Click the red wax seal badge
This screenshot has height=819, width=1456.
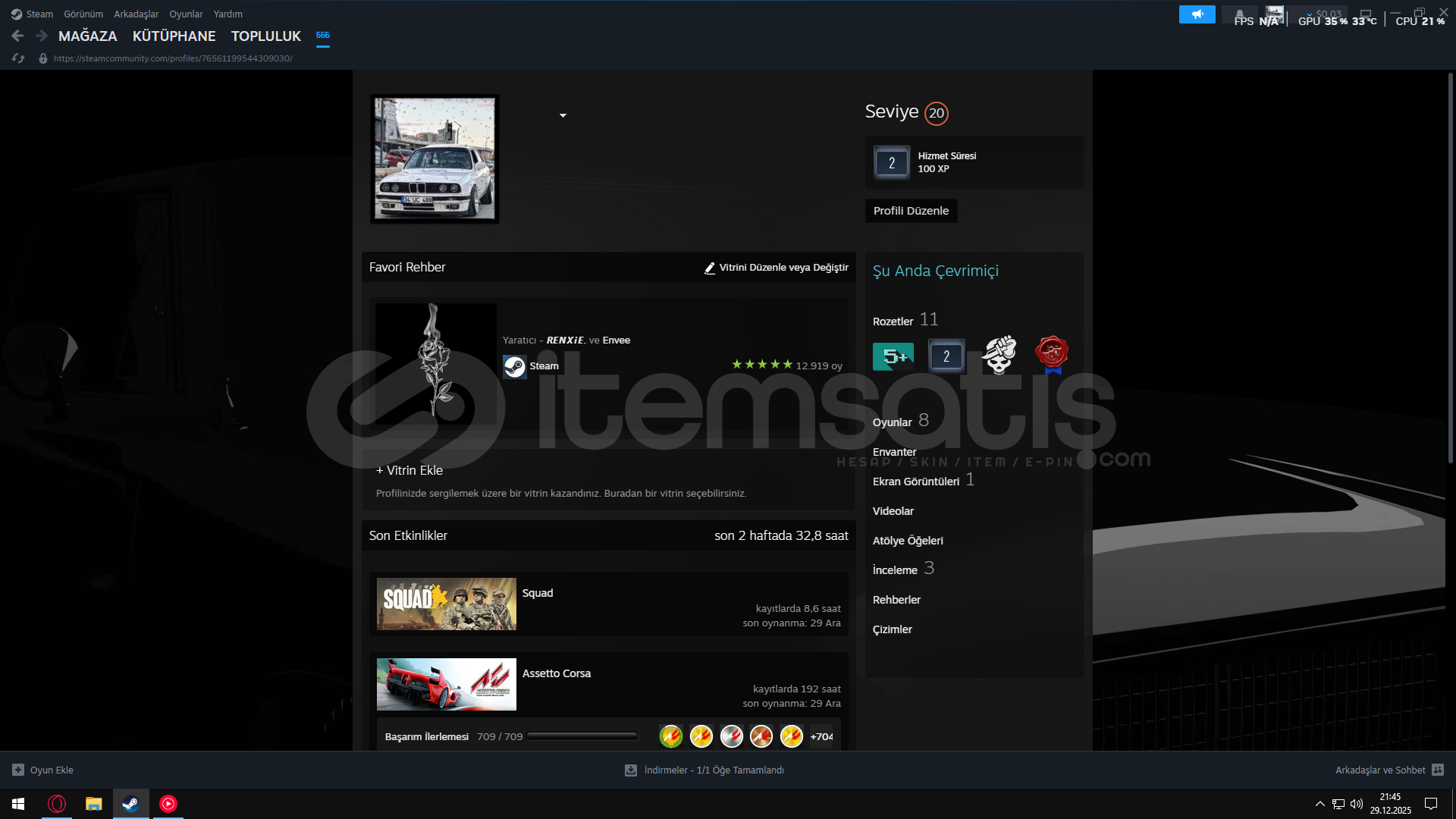pos(1052,354)
